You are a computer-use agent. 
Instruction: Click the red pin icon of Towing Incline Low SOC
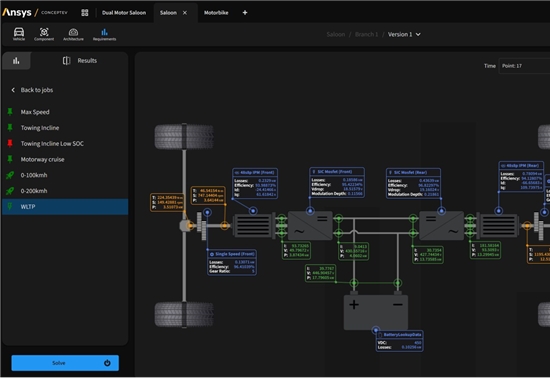pos(10,143)
